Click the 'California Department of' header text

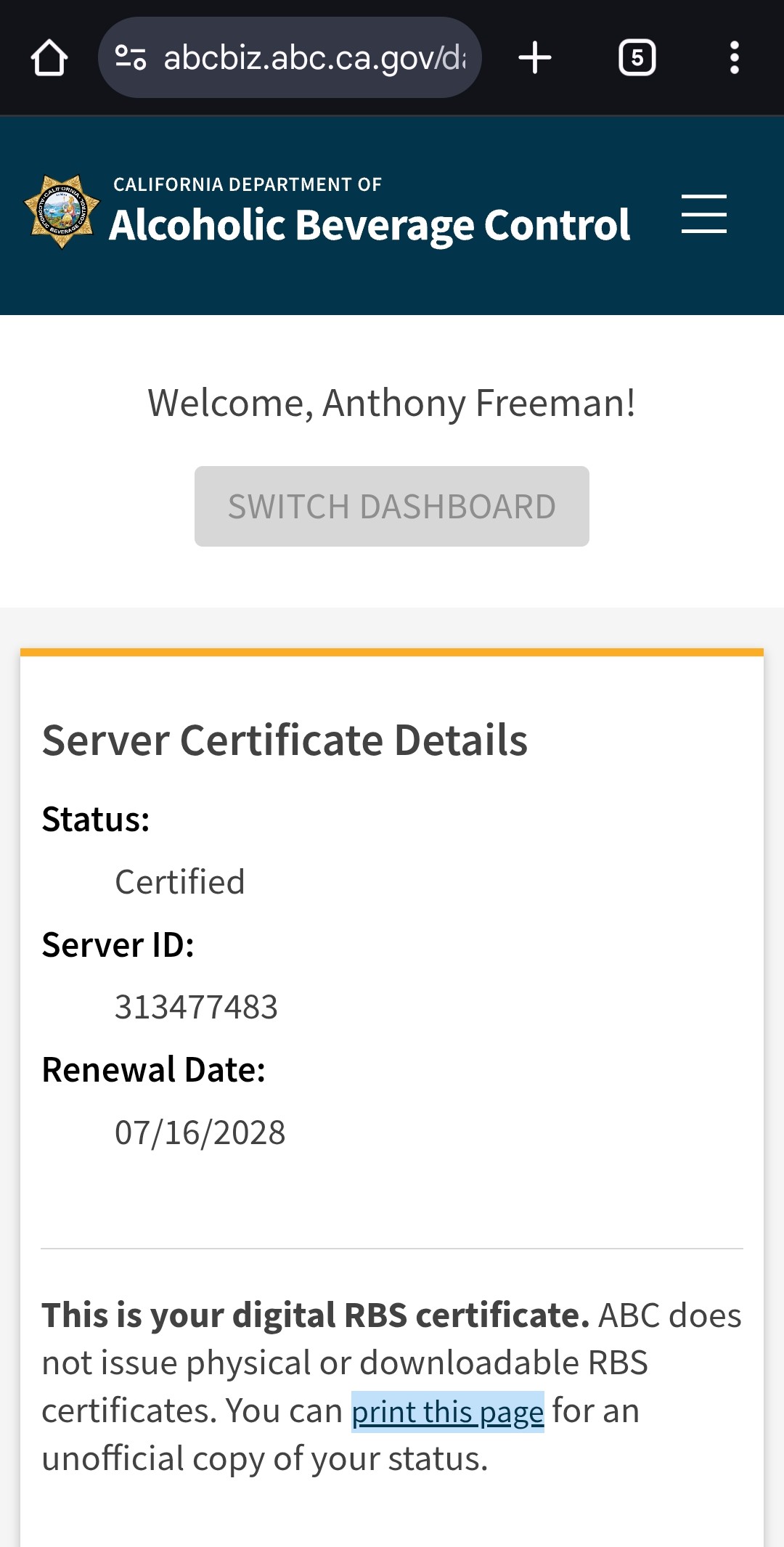[247, 184]
